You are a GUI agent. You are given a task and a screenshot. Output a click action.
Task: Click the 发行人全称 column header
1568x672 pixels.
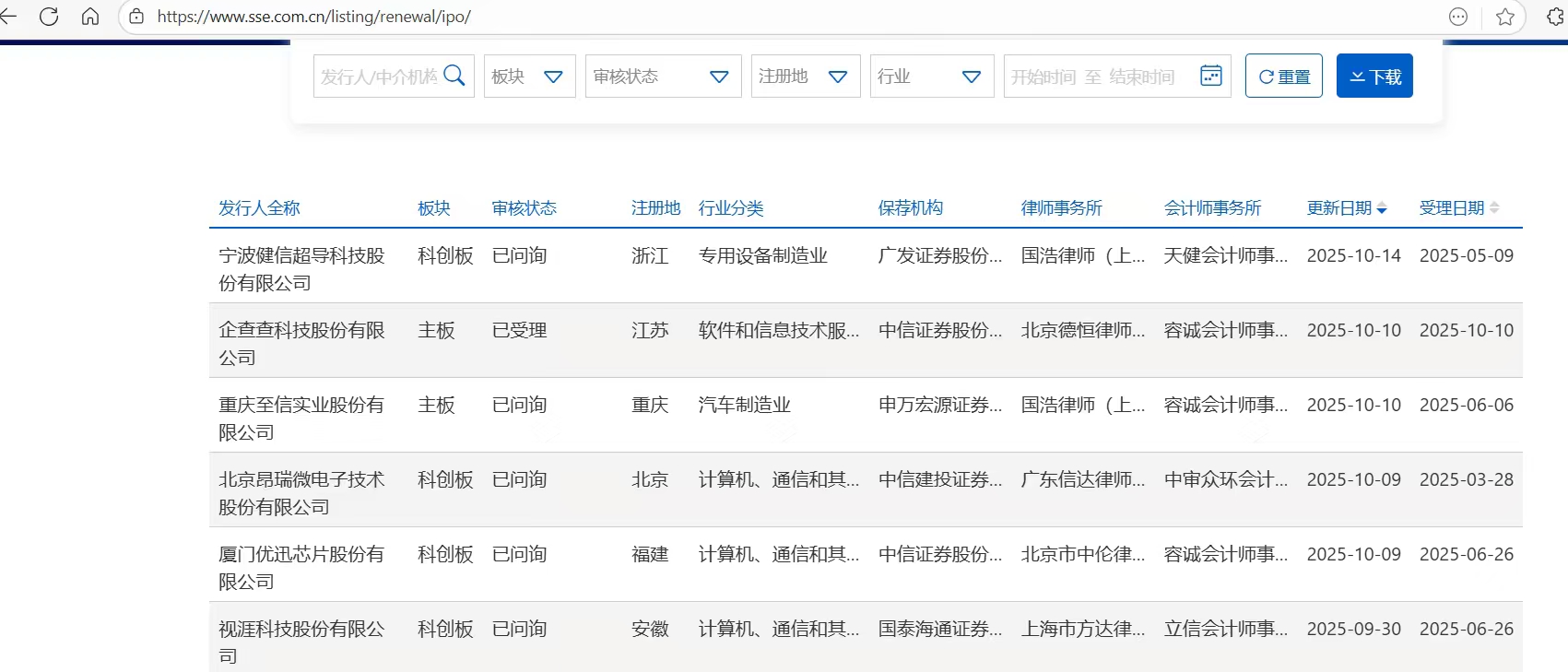point(259,208)
